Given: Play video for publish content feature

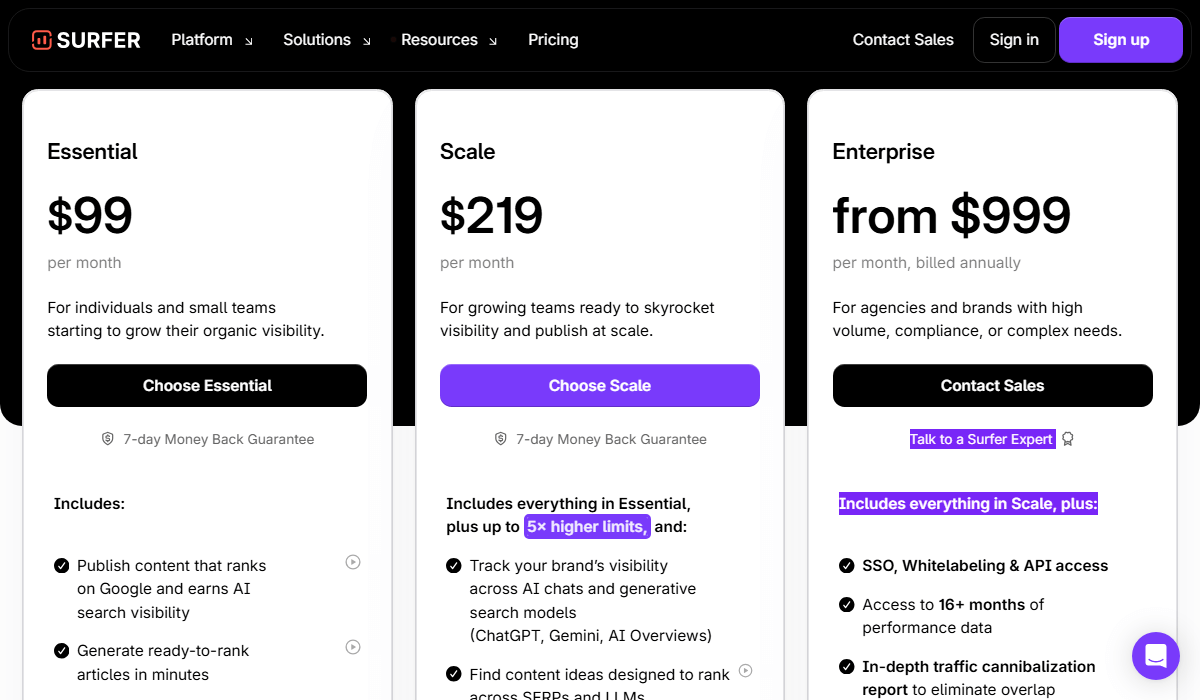Looking at the screenshot, I should click(x=353, y=562).
